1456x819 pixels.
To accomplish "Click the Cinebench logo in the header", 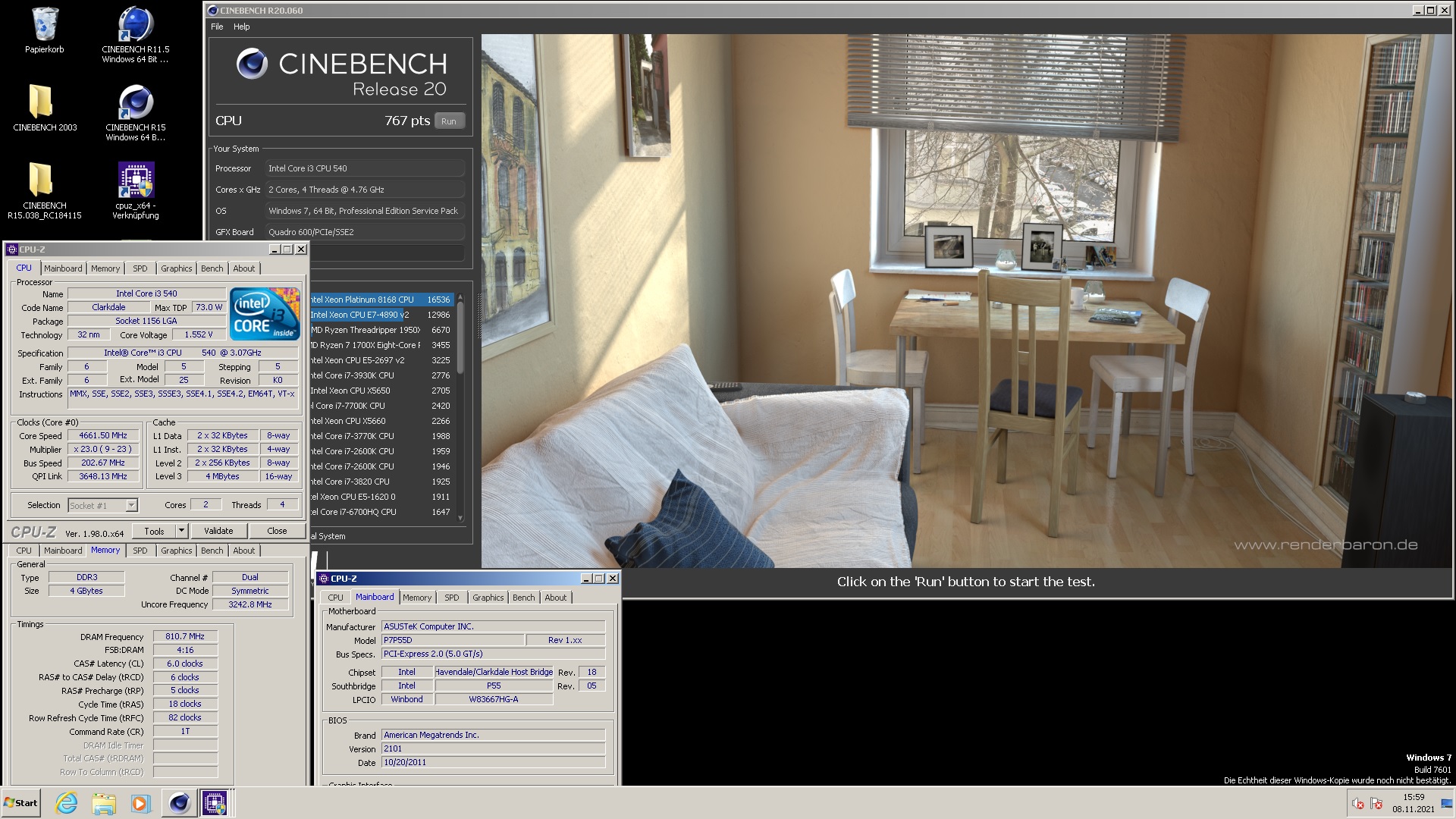I will point(252,64).
